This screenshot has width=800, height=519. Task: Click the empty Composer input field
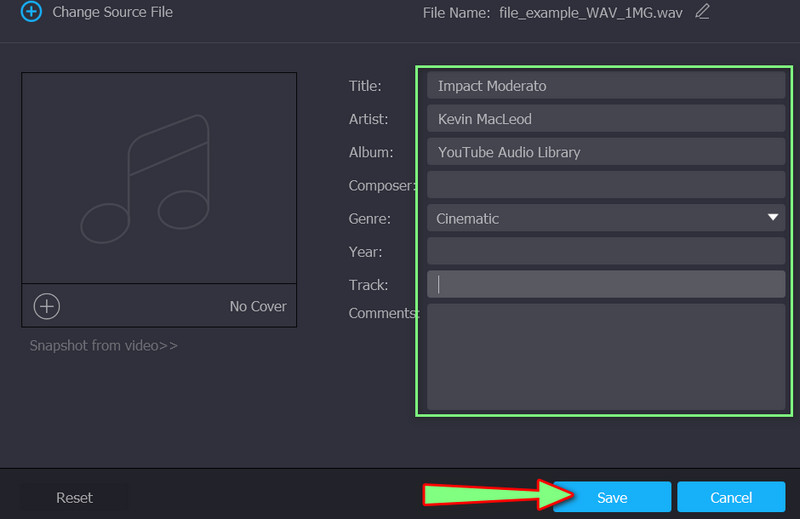[605, 185]
